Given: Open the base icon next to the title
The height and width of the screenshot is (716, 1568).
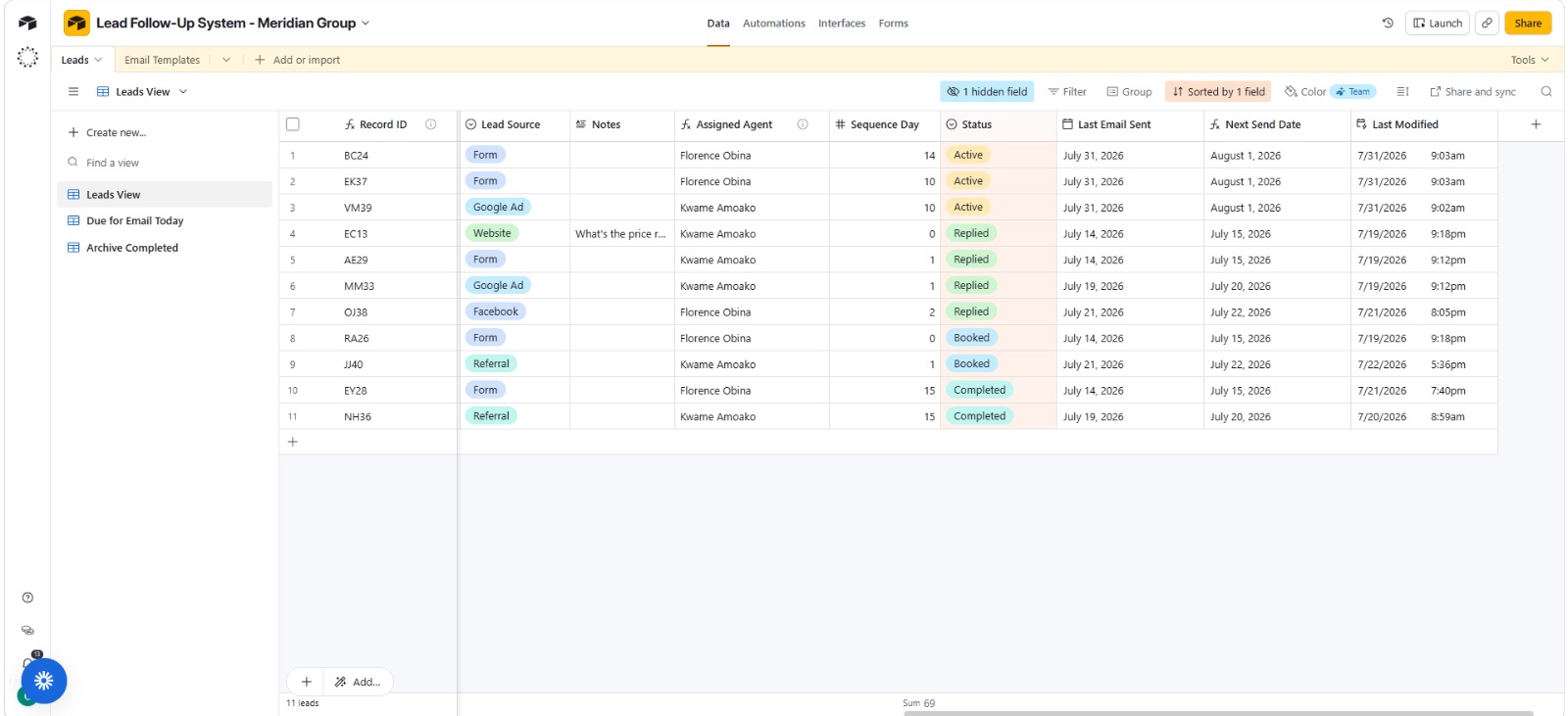Looking at the screenshot, I should coord(76,23).
